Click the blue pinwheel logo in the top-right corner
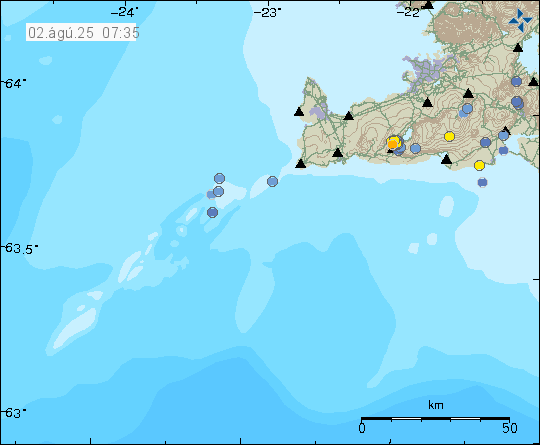 pyautogui.click(x=520, y=21)
